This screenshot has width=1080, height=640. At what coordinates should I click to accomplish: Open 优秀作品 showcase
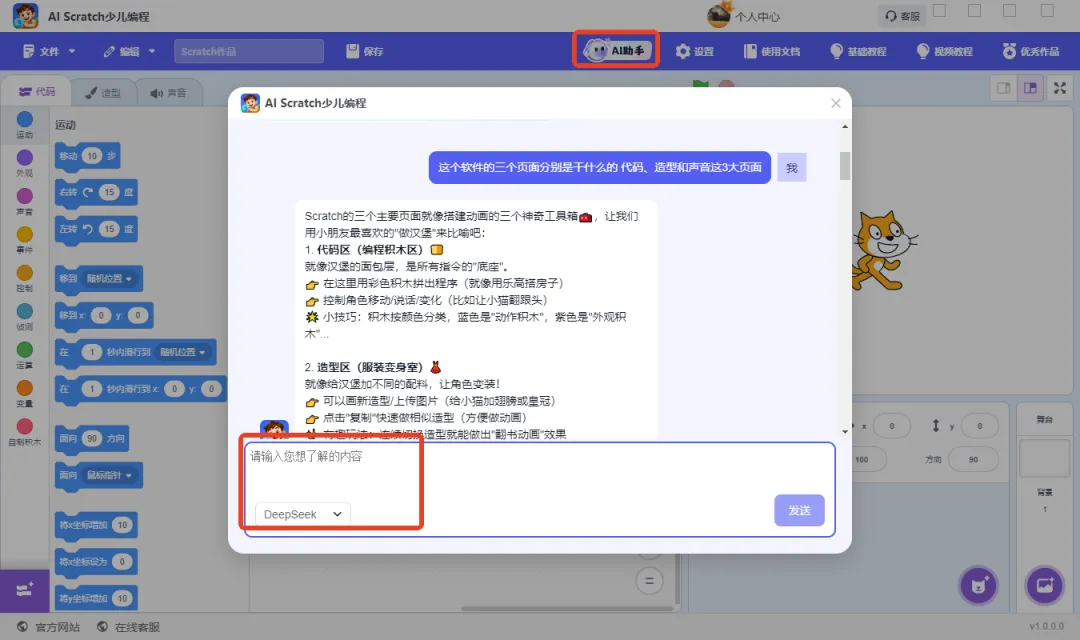tap(1031, 51)
